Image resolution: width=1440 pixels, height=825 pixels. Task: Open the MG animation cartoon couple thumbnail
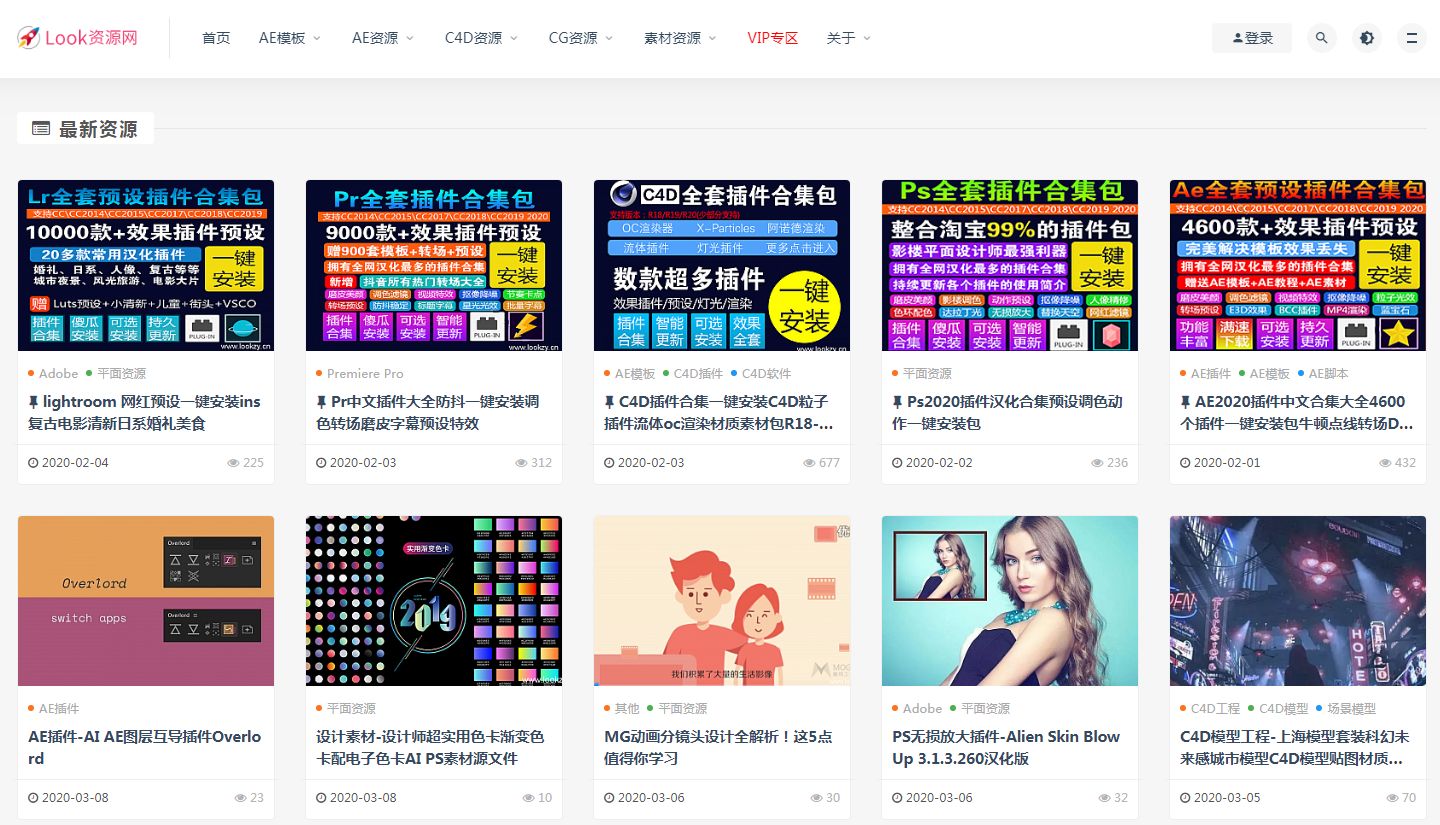(x=722, y=601)
